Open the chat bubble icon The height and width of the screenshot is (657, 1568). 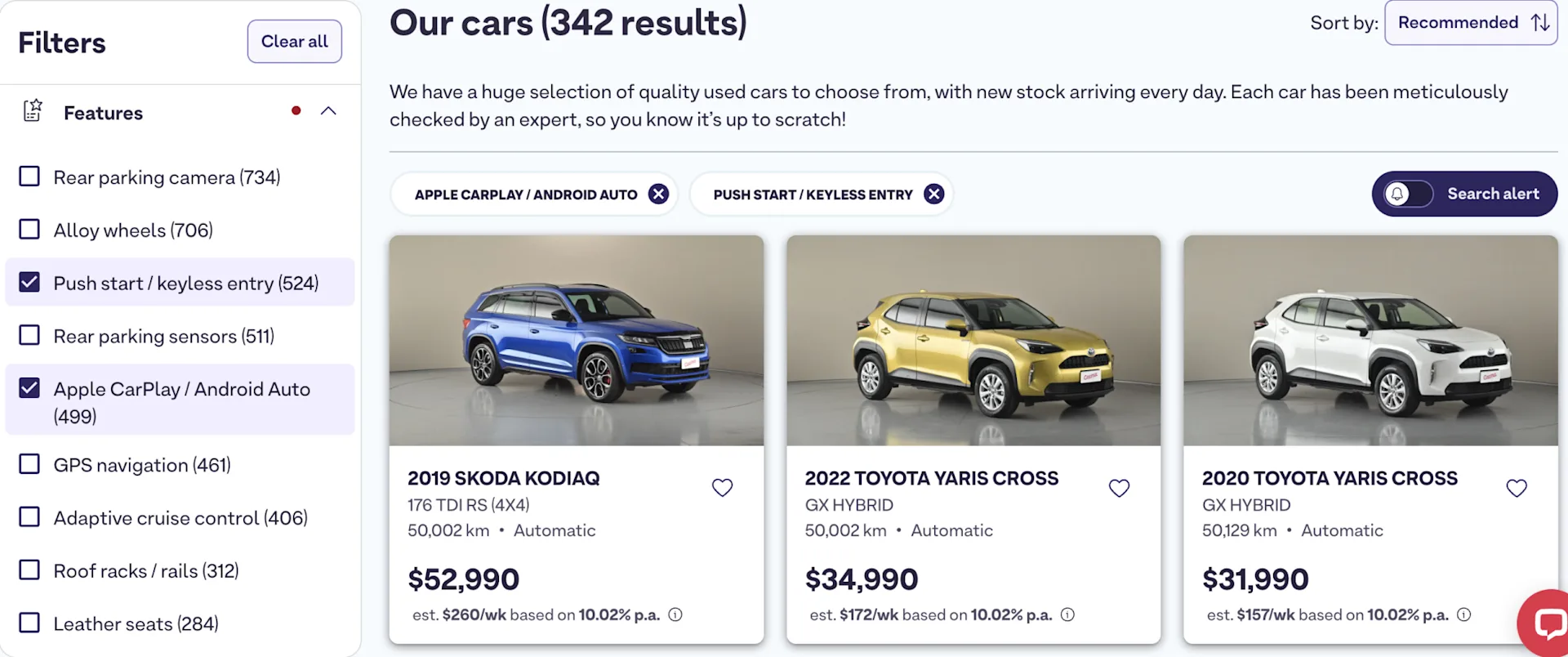click(1546, 623)
